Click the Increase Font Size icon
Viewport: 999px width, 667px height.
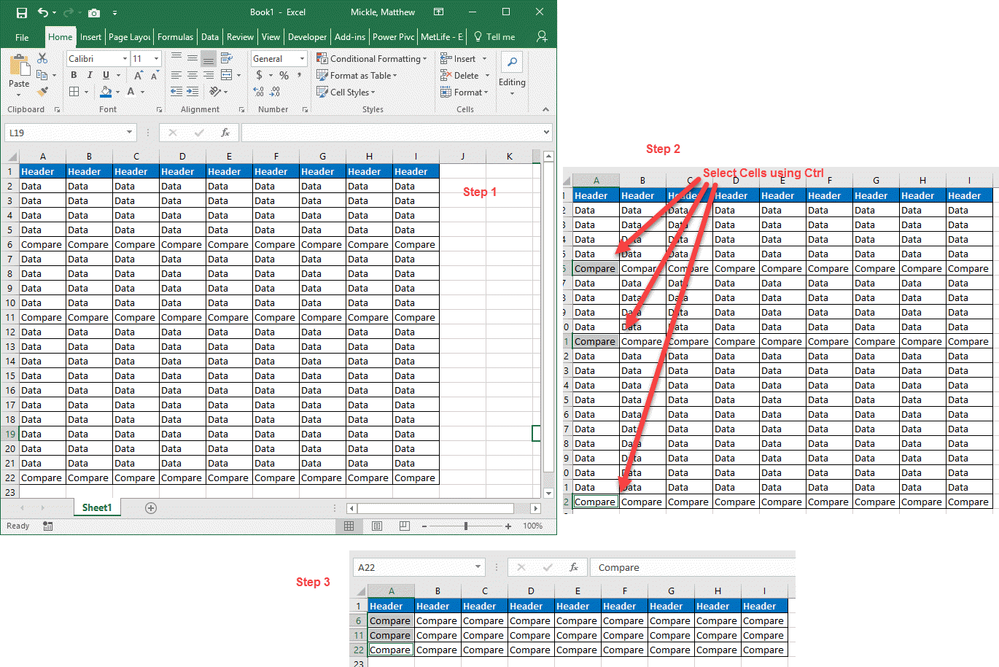139,76
